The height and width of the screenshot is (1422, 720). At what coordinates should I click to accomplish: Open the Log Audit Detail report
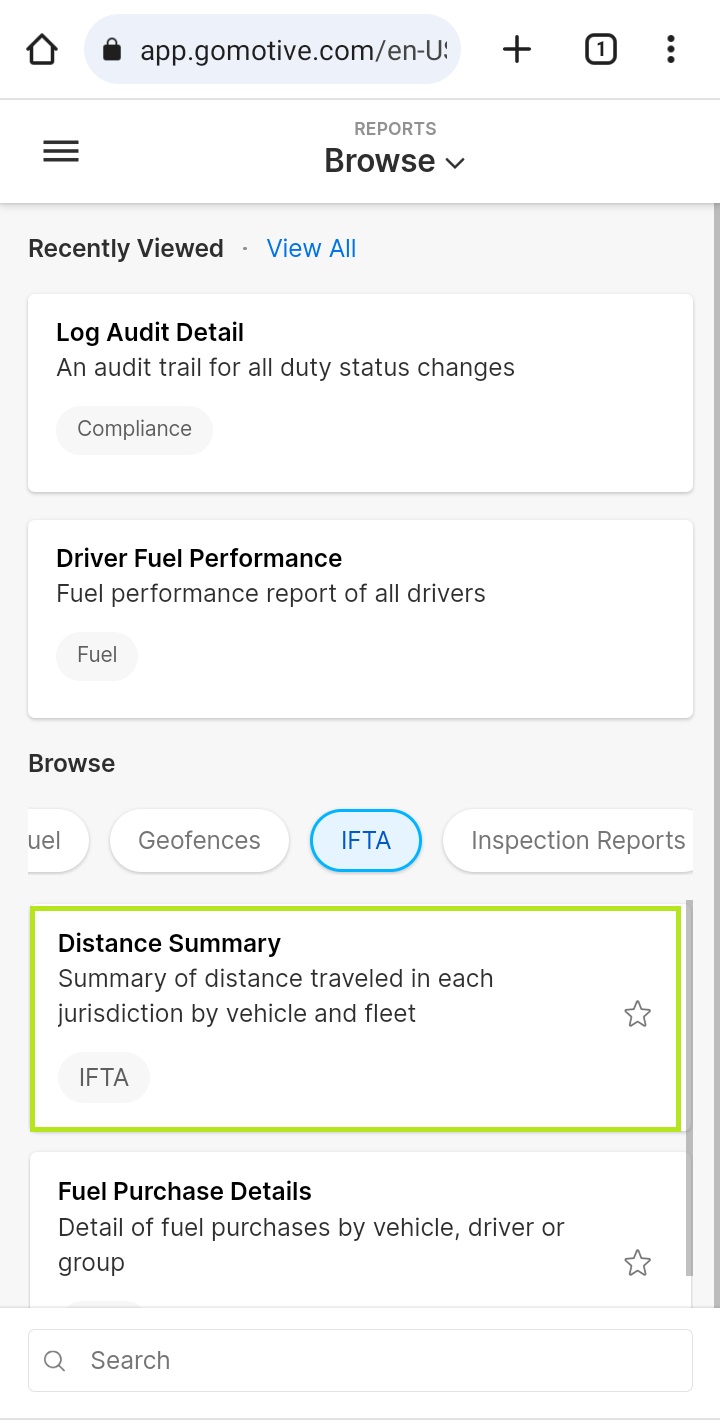tap(360, 393)
